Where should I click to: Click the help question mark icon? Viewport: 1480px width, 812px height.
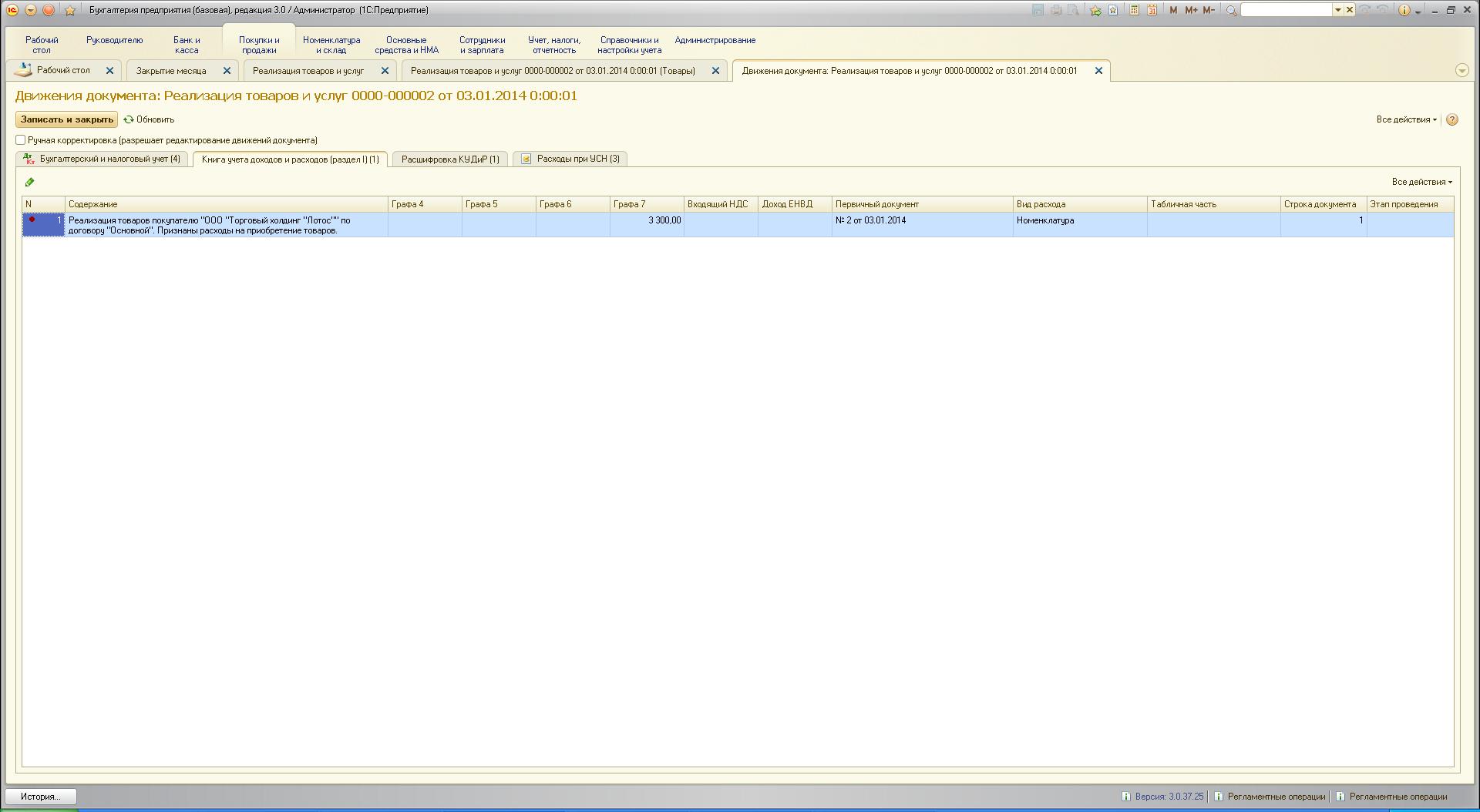(1452, 119)
